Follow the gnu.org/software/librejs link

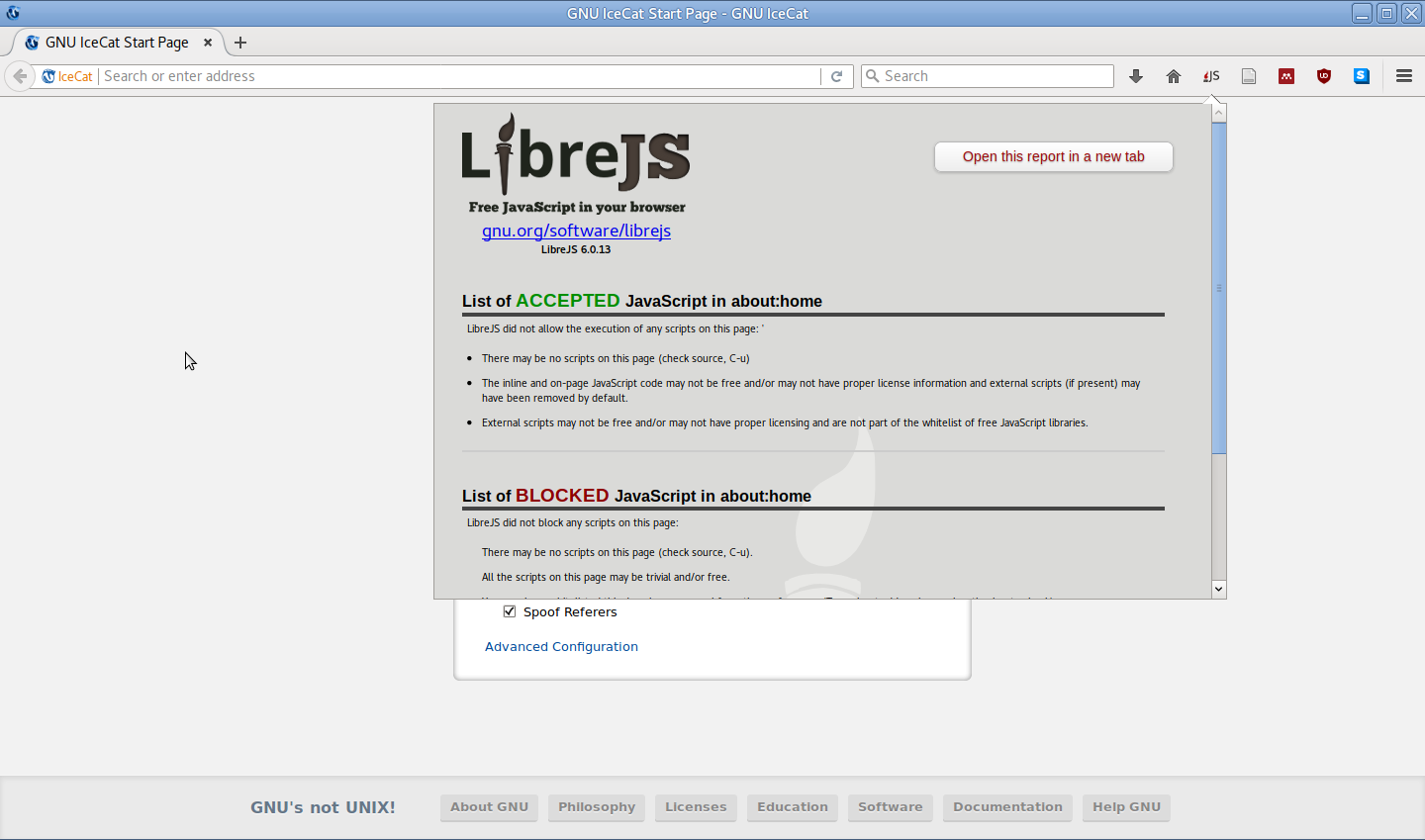(576, 231)
